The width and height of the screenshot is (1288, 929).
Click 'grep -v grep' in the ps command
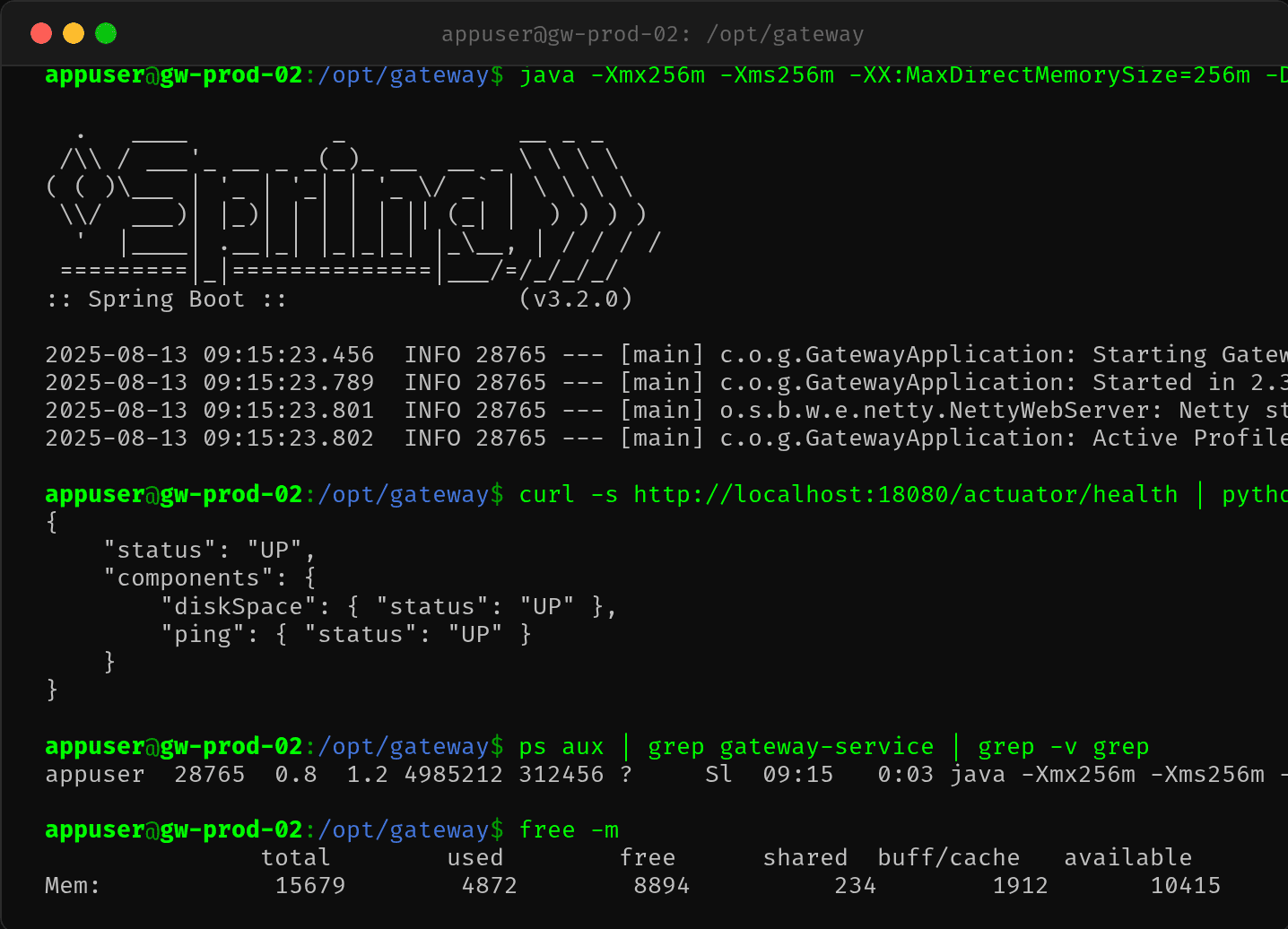[x=1064, y=746]
